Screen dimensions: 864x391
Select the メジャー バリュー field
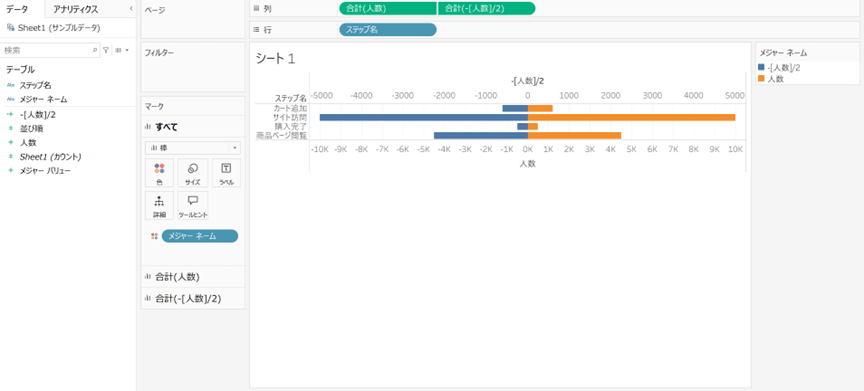tap(45, 171)
